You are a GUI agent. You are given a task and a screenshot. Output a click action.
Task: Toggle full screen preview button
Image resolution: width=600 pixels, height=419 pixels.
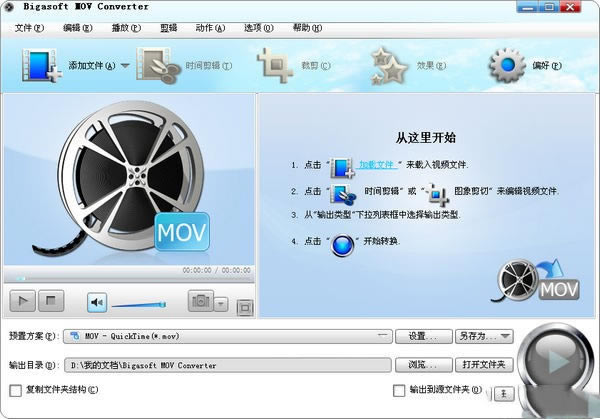point(245,306)
